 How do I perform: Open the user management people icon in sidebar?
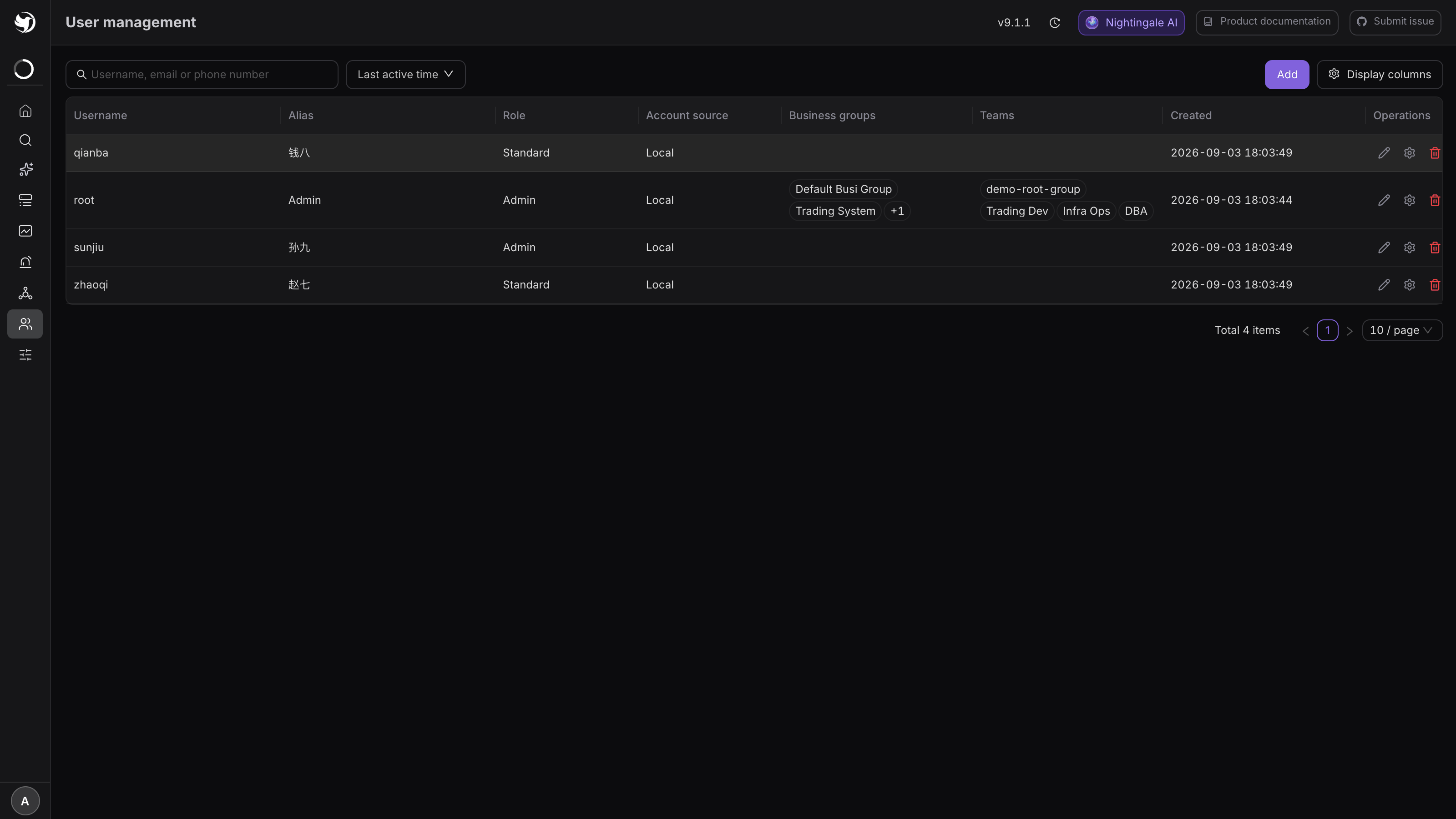tap(25, 324)
